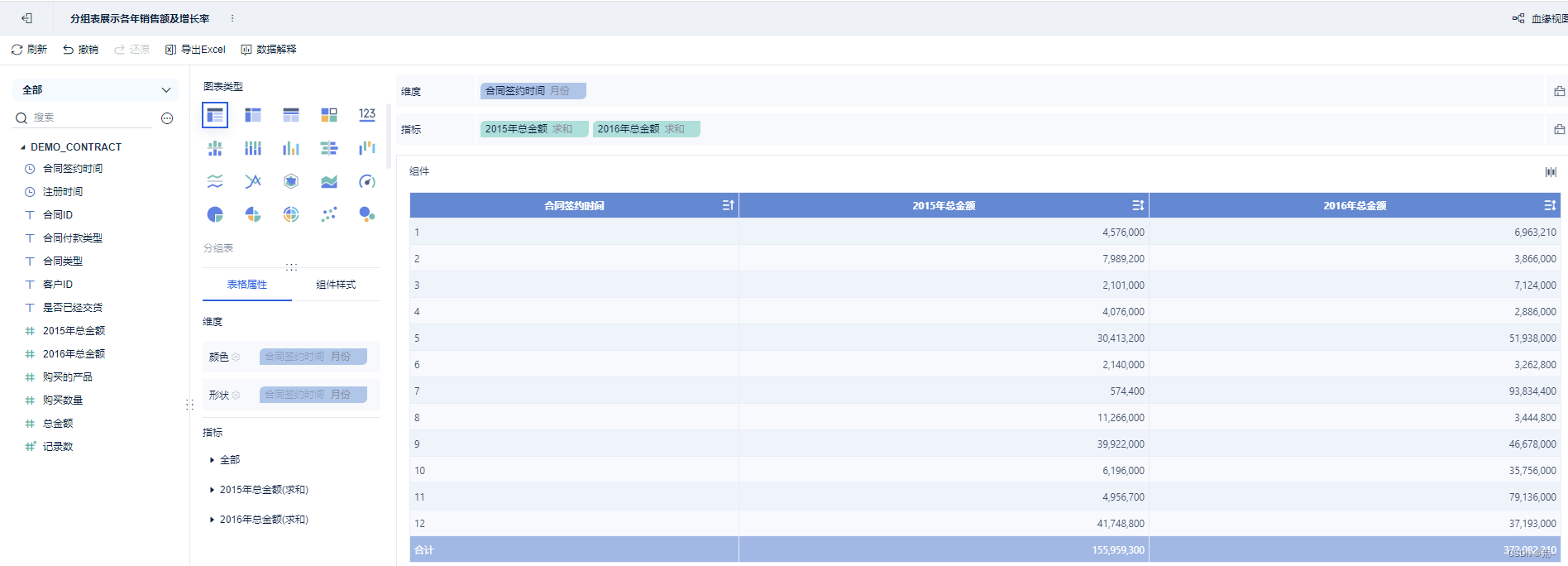Pick the partitioned column chart icon

point(215,148)
